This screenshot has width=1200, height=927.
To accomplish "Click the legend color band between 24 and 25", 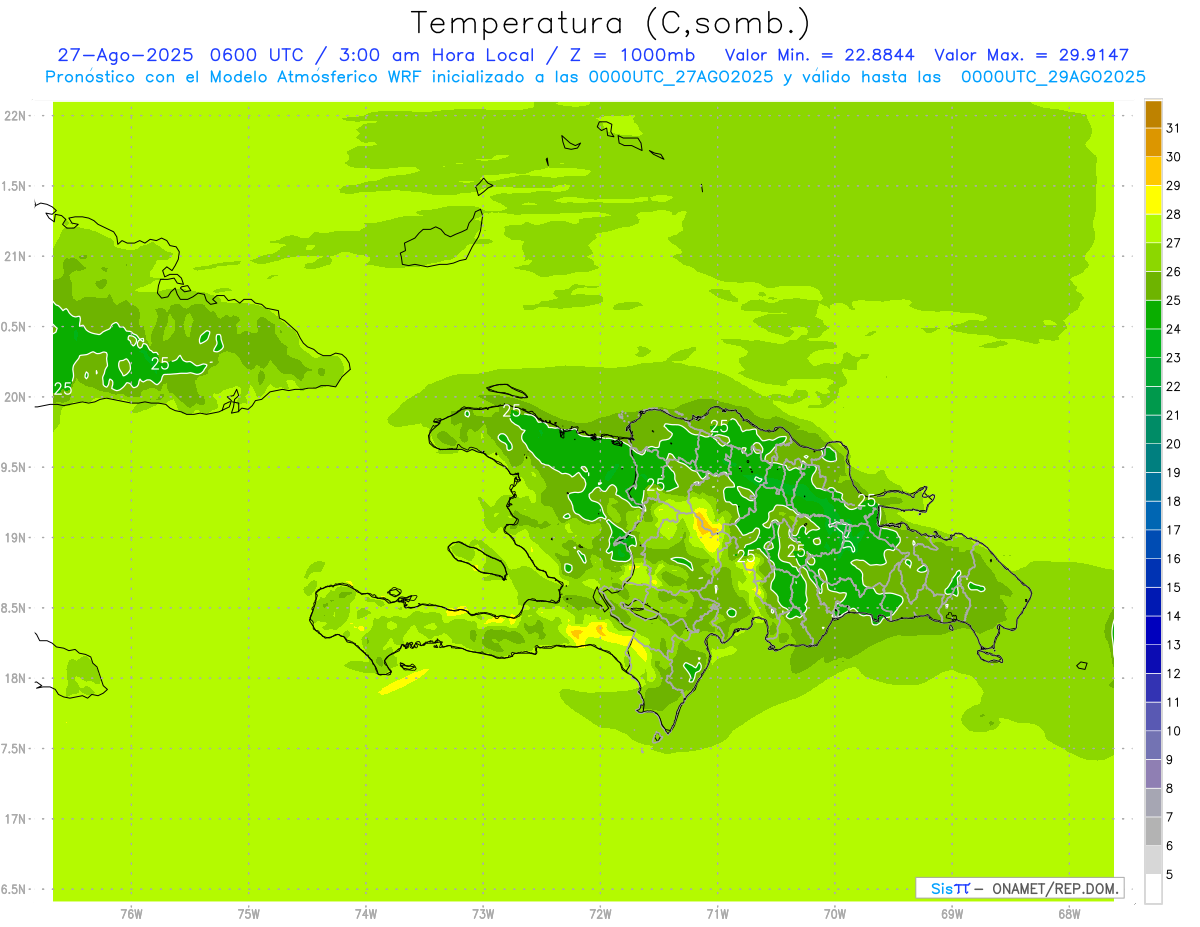I will pos(1153,315).
